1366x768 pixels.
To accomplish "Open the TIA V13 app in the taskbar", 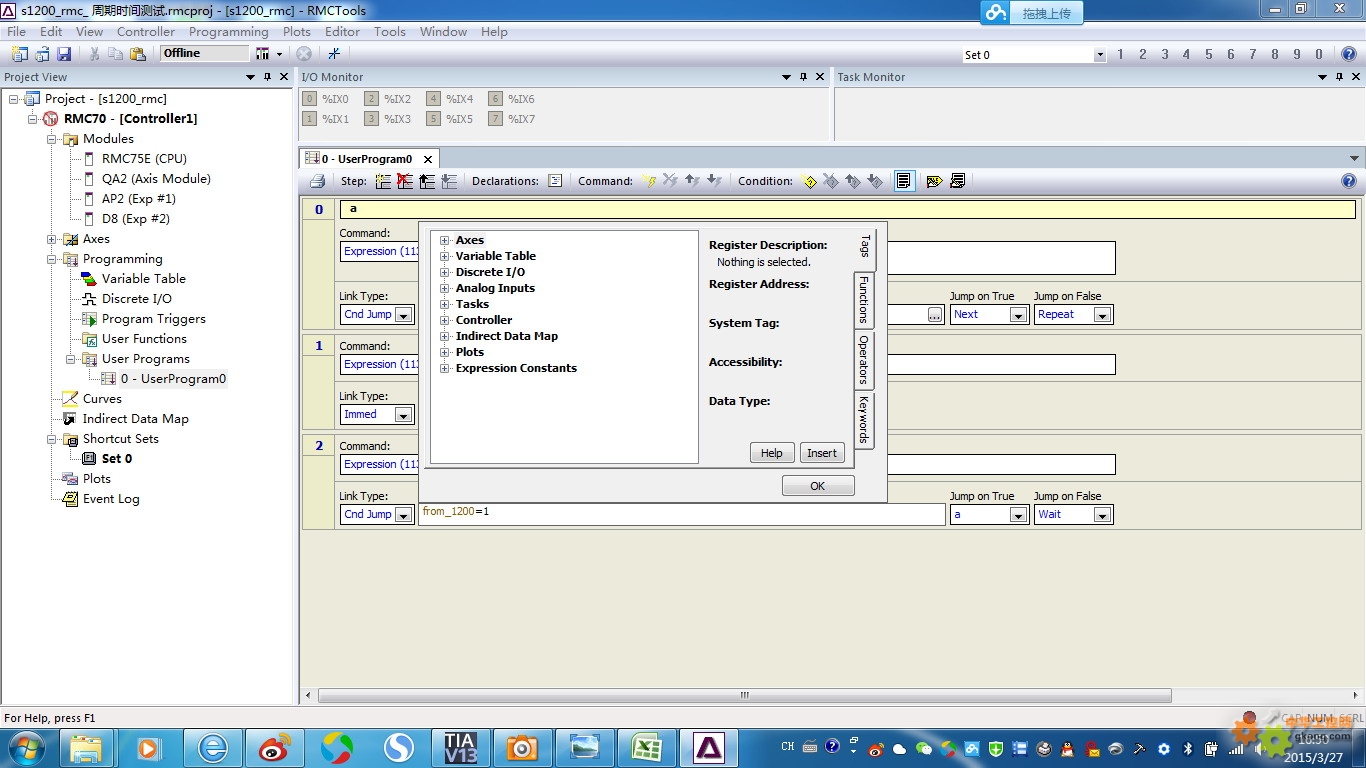I will (461, 747).
